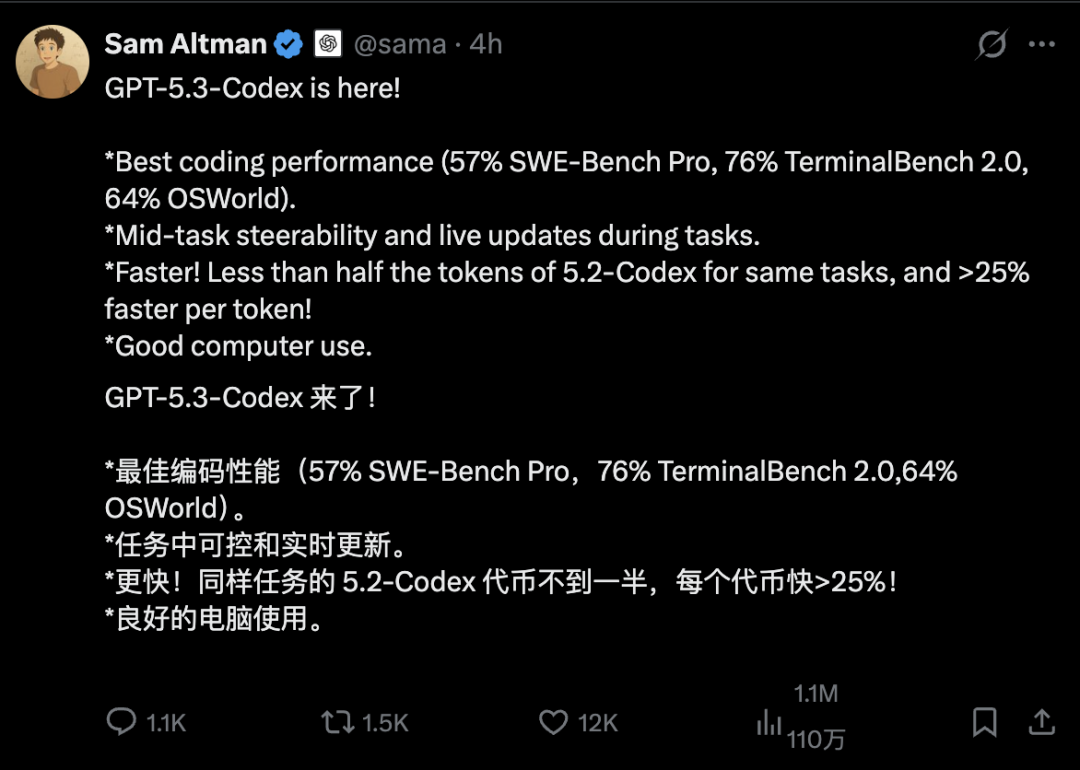Click the view analytics bar-chart icon
This screenshot has height=770, width=1080.
[769, 722]
